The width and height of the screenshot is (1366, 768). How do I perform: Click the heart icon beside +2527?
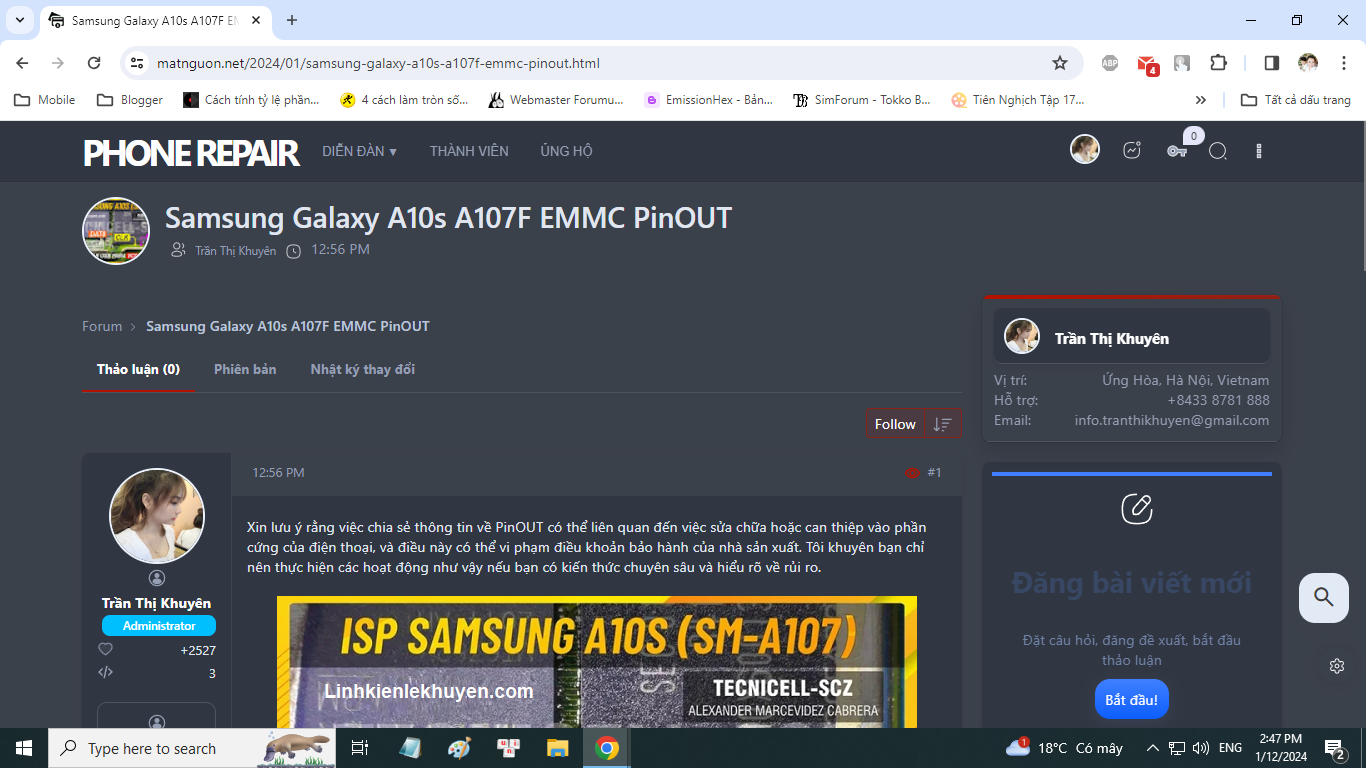[105, 649]
